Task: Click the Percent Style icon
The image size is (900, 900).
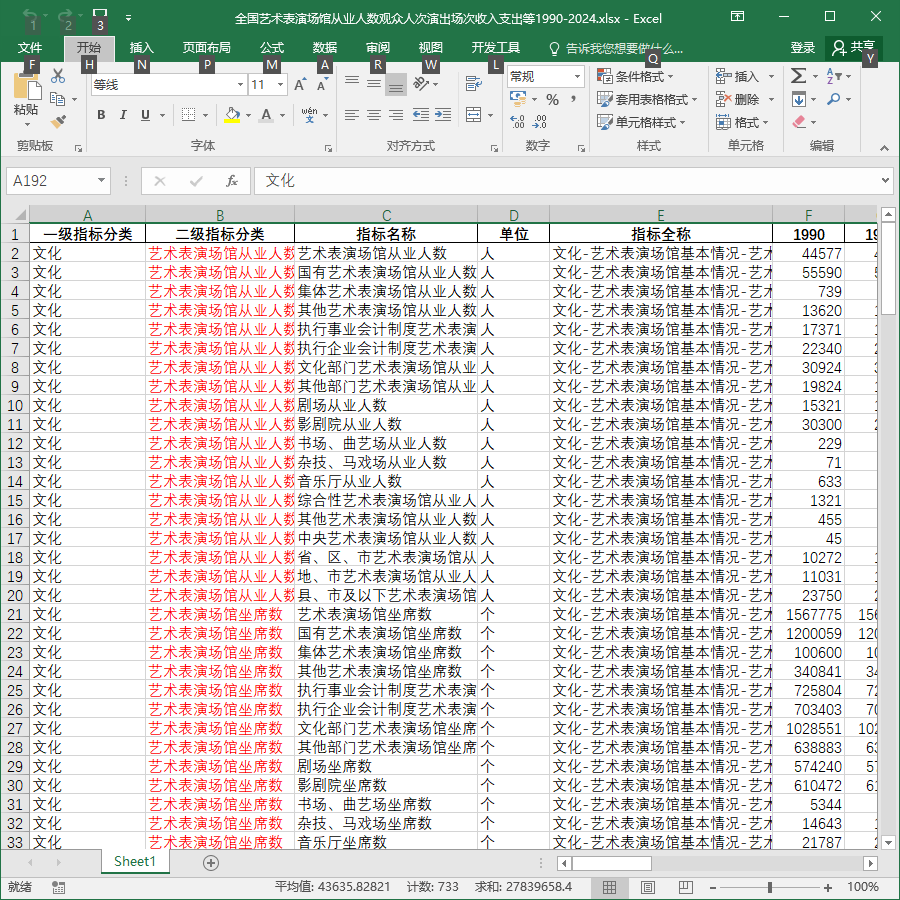Action: point(552,99)
